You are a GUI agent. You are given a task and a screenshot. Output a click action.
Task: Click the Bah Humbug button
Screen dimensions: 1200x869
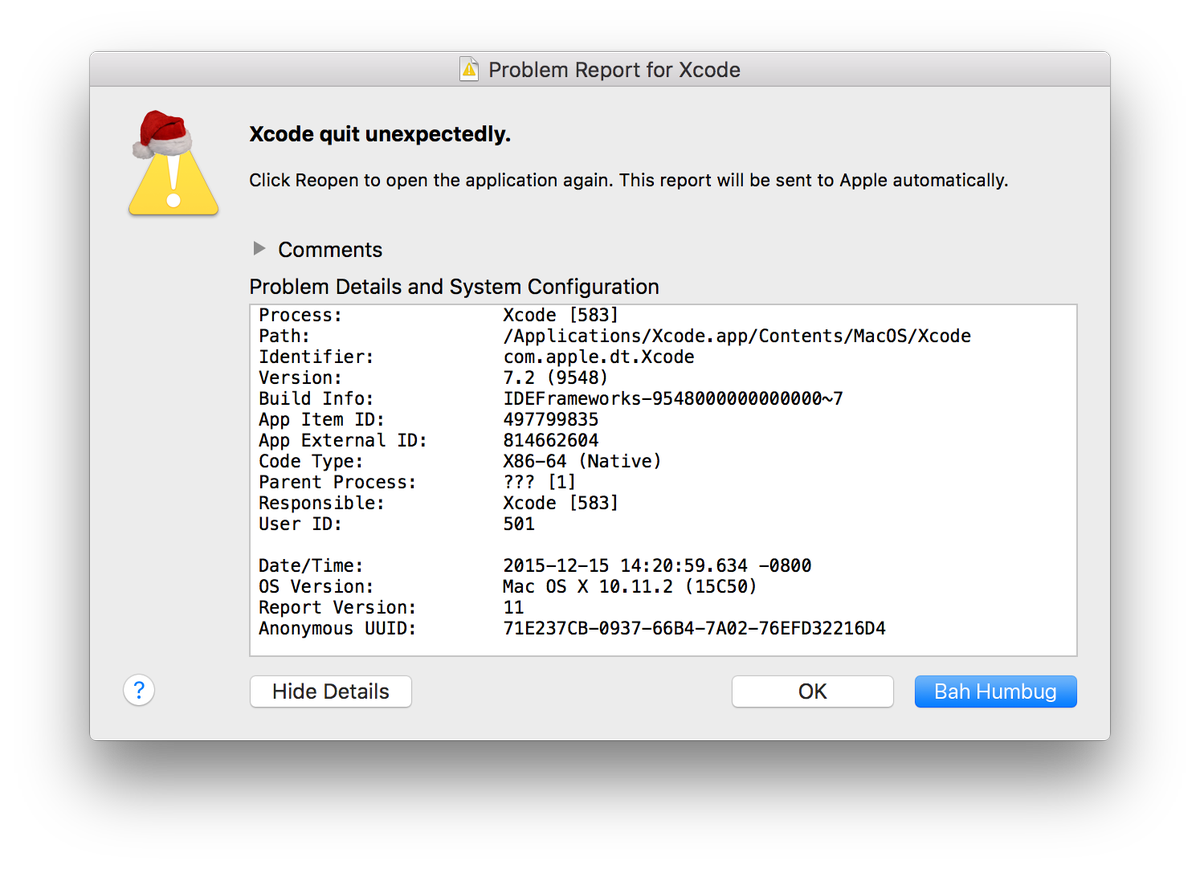tap(995, 691)
